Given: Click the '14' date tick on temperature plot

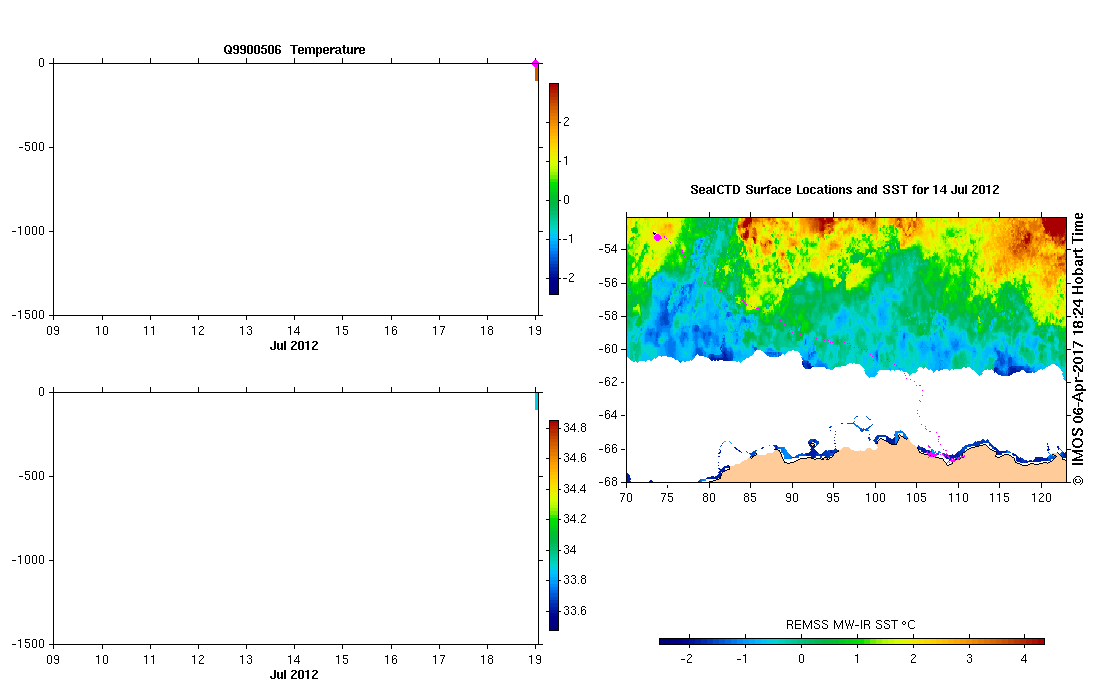Looking at the screenshot, I should (294, 331).
